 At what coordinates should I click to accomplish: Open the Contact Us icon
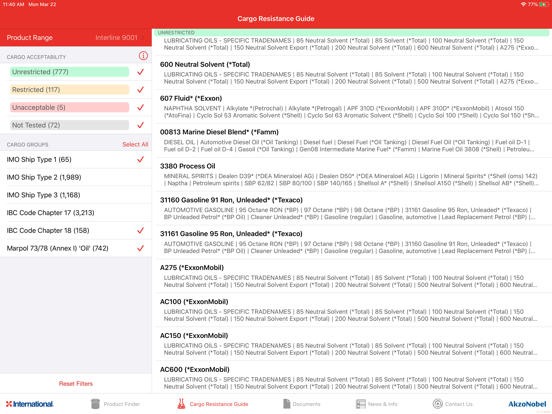(438, 404)
